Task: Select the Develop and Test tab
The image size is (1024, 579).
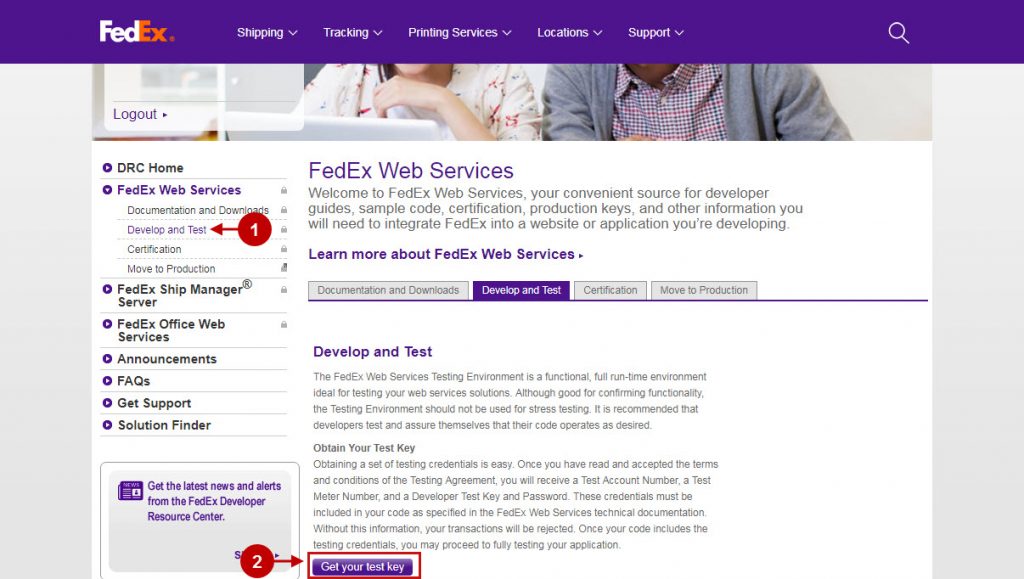Action: [521, 290]
